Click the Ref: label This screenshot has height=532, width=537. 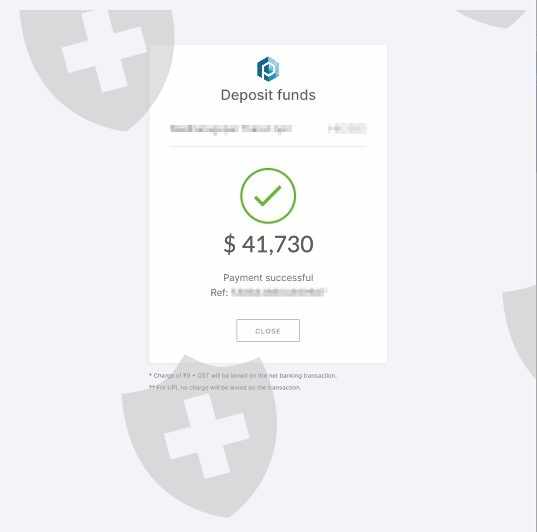[219, 293]
